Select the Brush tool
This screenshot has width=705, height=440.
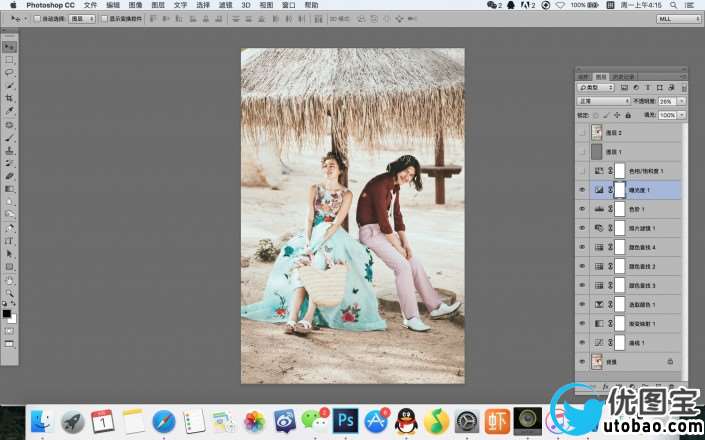9,138
